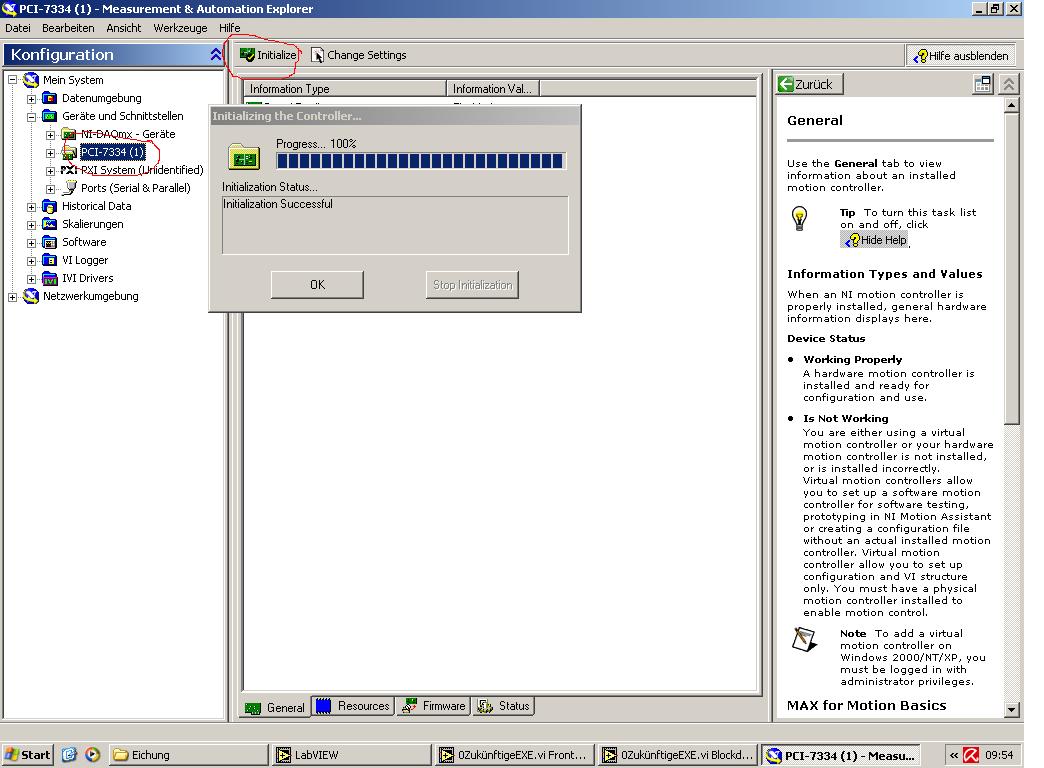The height and width of the screenshot is (768, 1044).
Task: Switch to 0ZukünftigeEXE.vi Blockd taskbar item
Action: point(678,755)
